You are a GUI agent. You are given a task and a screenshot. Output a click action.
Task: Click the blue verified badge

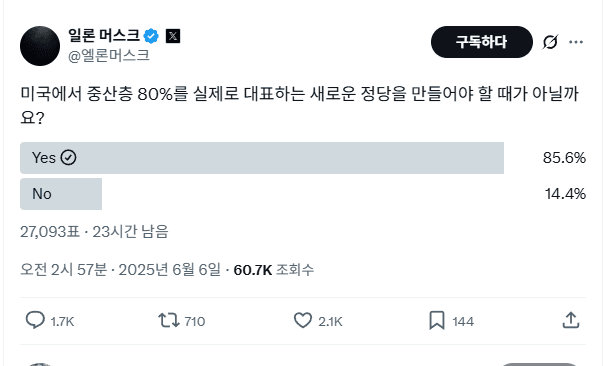(151, 36)
